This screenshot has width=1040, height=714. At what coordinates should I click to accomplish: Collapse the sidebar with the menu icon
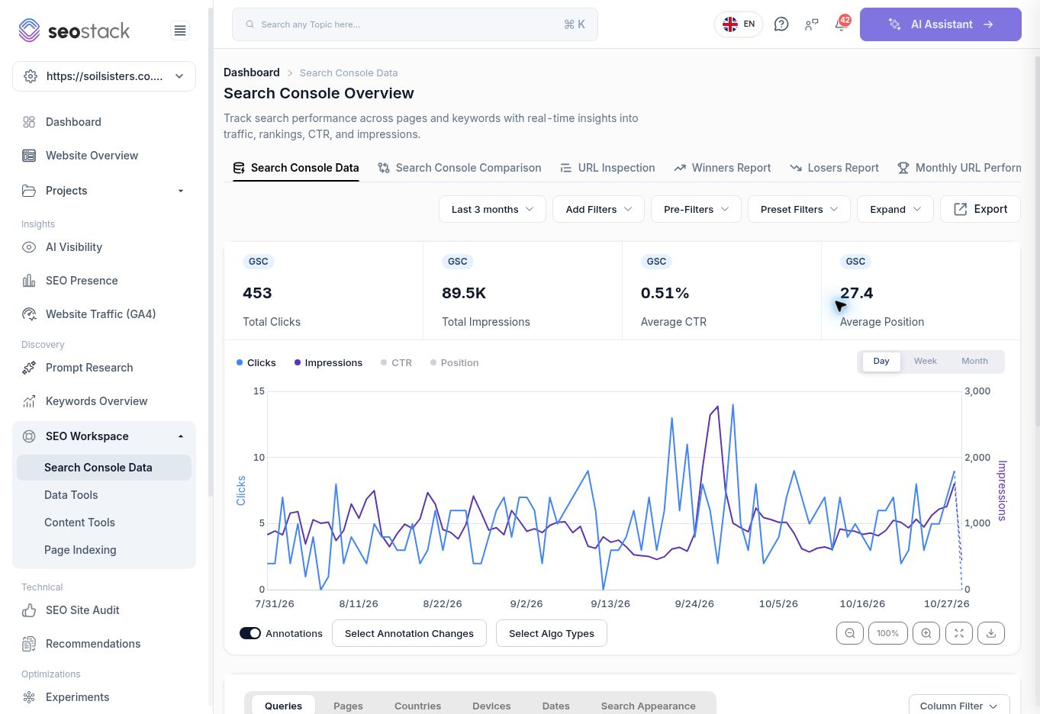click(180, 31)
